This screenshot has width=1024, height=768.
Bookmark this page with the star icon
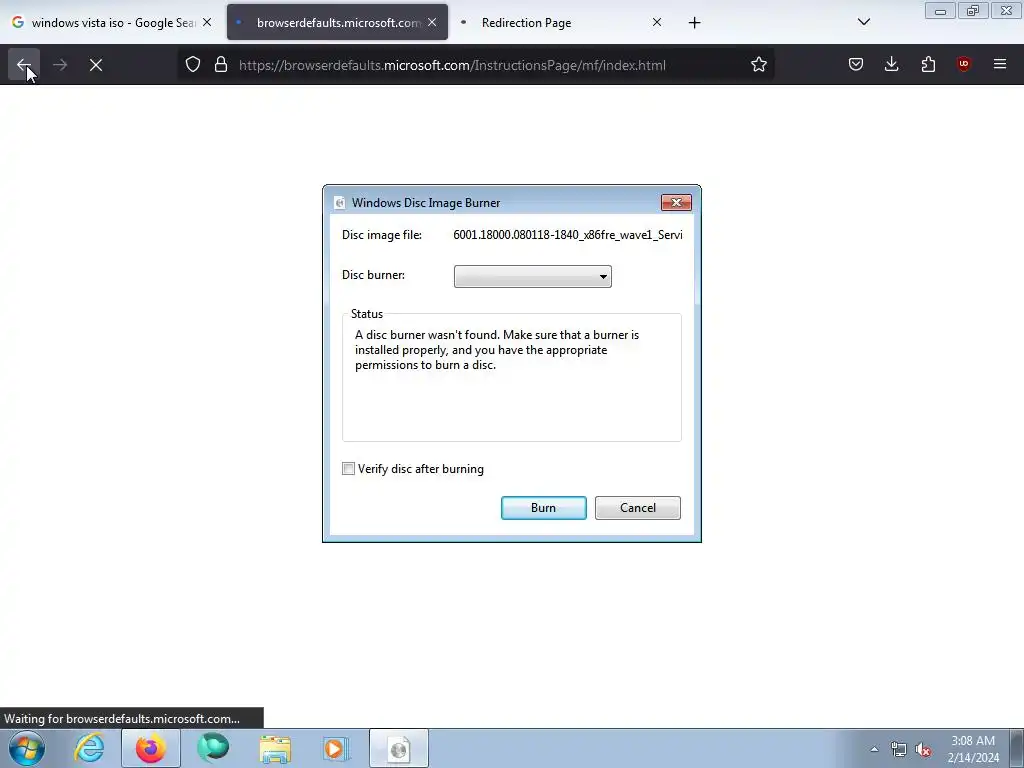[758, 65]
